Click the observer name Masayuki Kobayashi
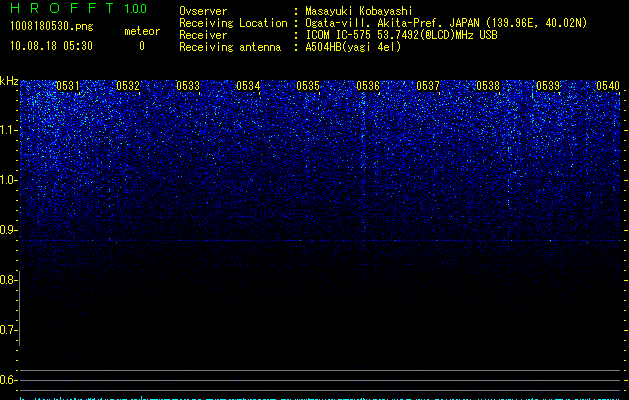Screen dimensions: 629x400 click(x=359, y=11)
